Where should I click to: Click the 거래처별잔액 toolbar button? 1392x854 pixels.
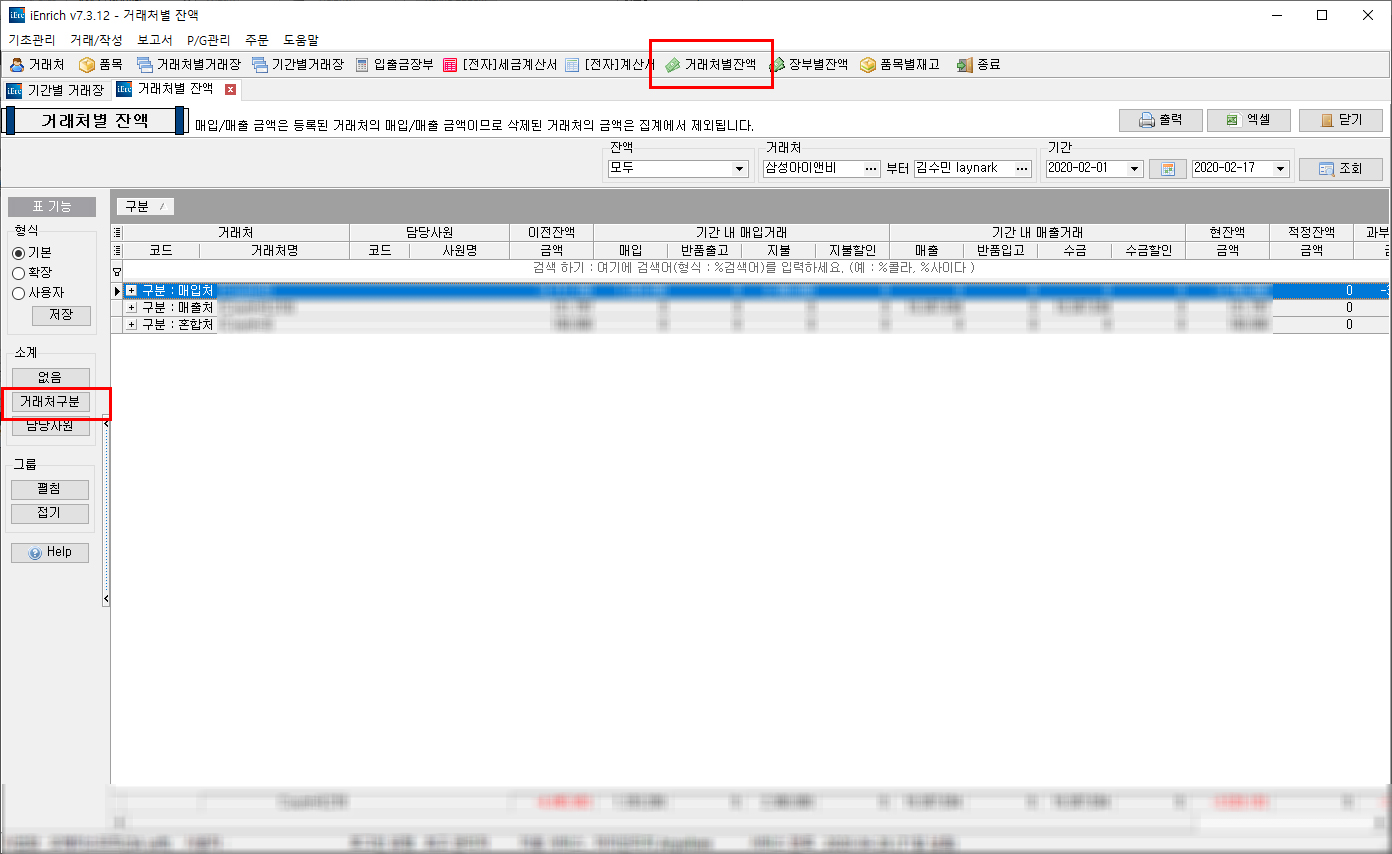point(711,64)
